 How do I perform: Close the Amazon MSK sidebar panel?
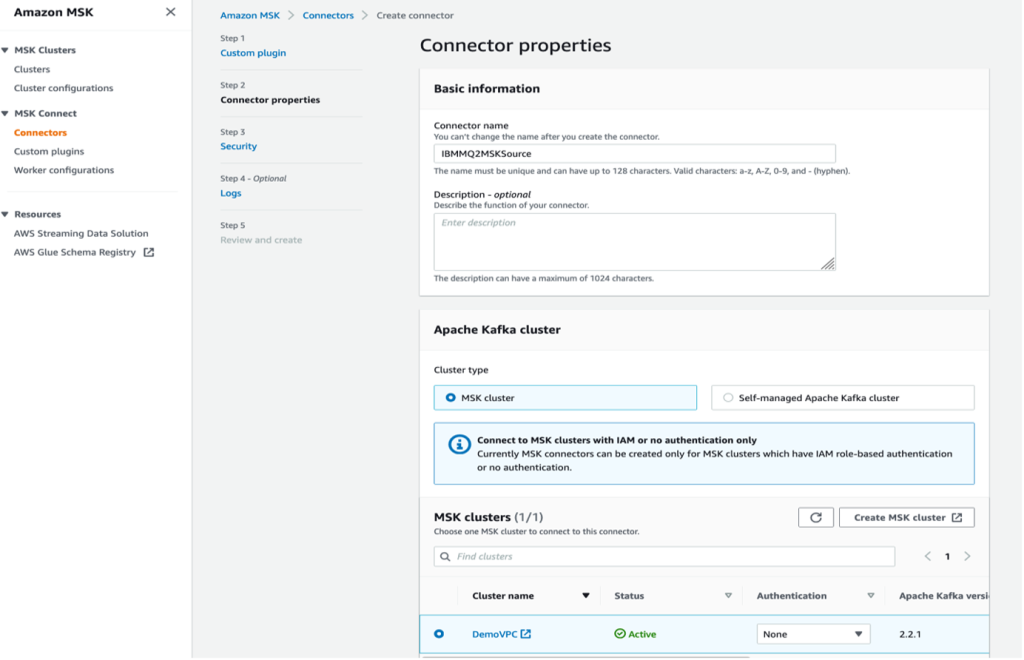coord(170,13)
